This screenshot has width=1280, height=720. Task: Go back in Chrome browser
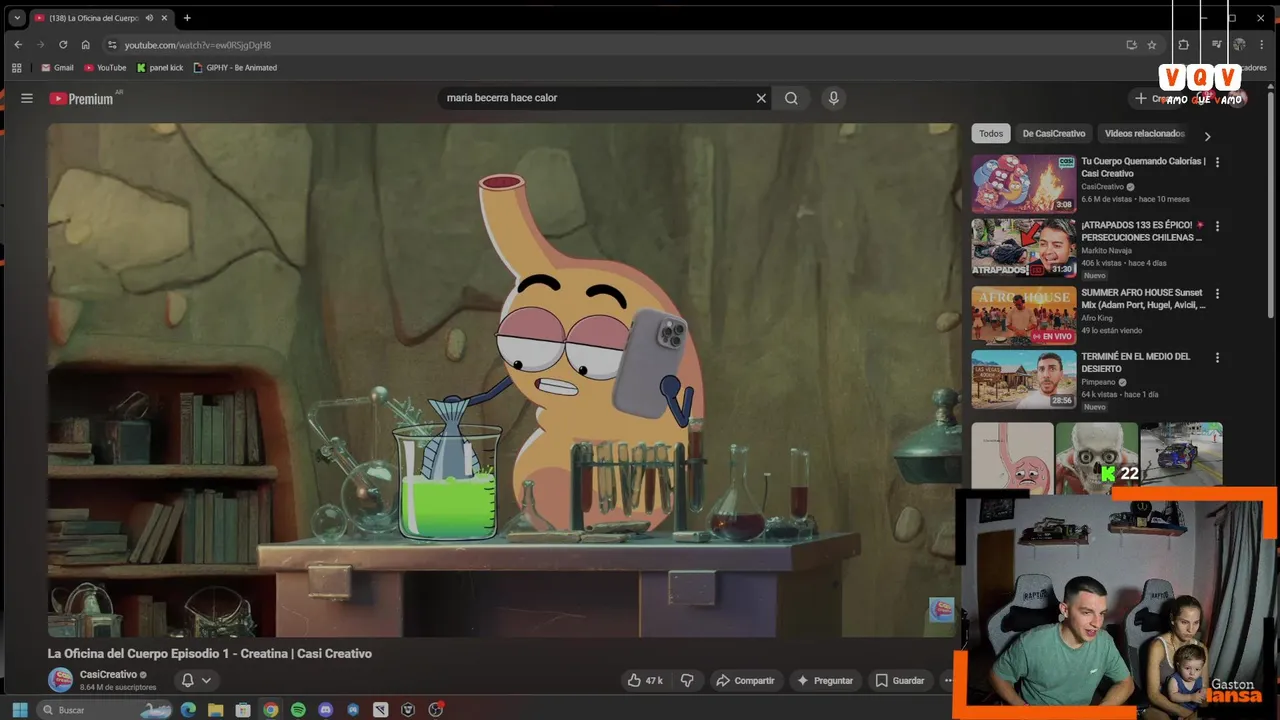tap(18, 45)
